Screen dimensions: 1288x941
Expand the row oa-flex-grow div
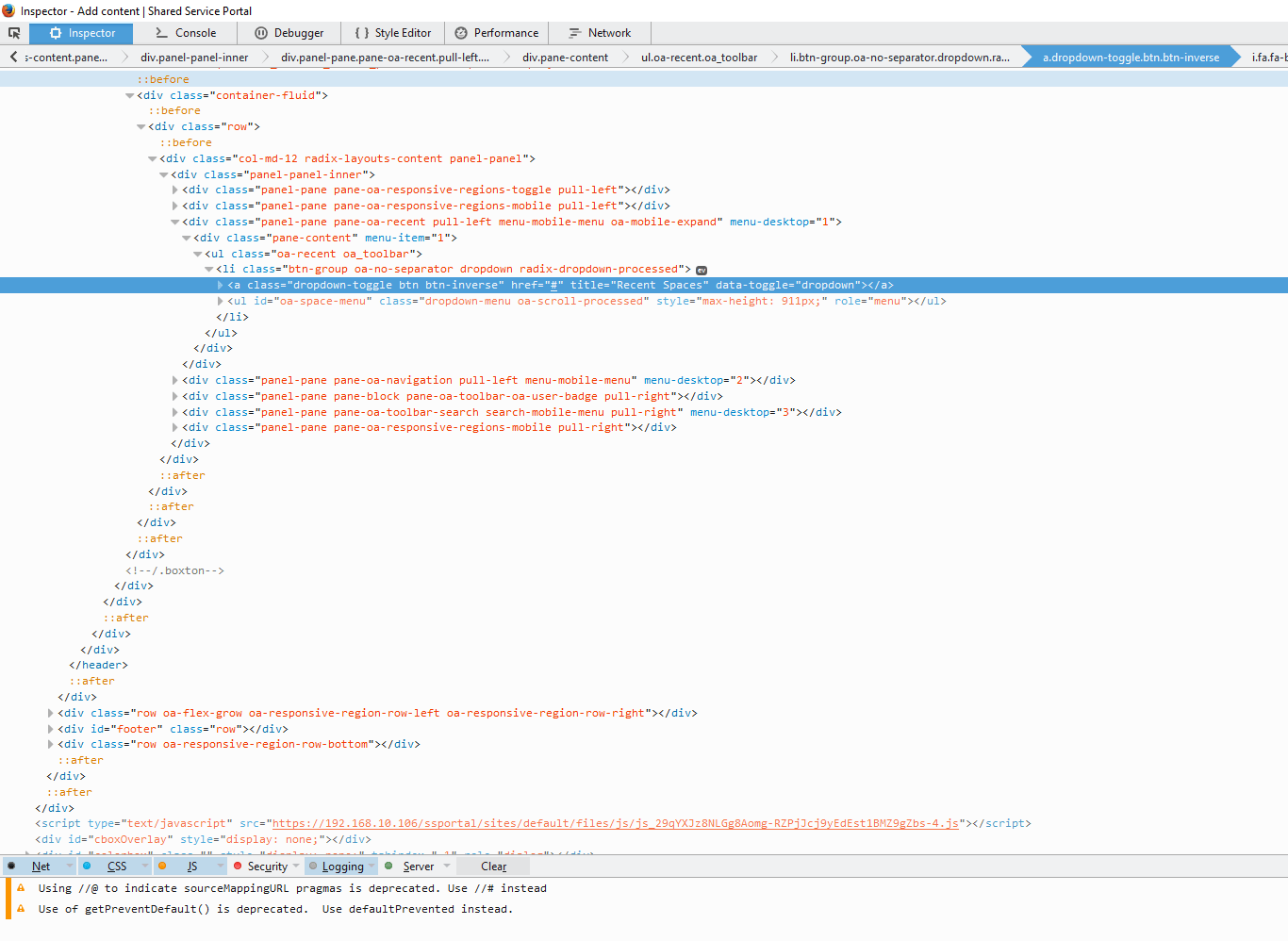(51, 713)
